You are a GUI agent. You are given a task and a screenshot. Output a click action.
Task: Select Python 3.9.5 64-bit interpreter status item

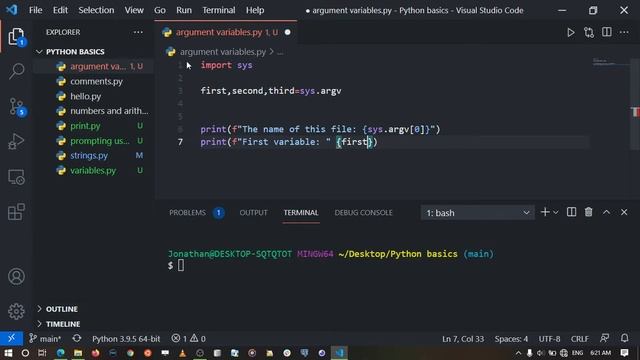pos(126,338)
